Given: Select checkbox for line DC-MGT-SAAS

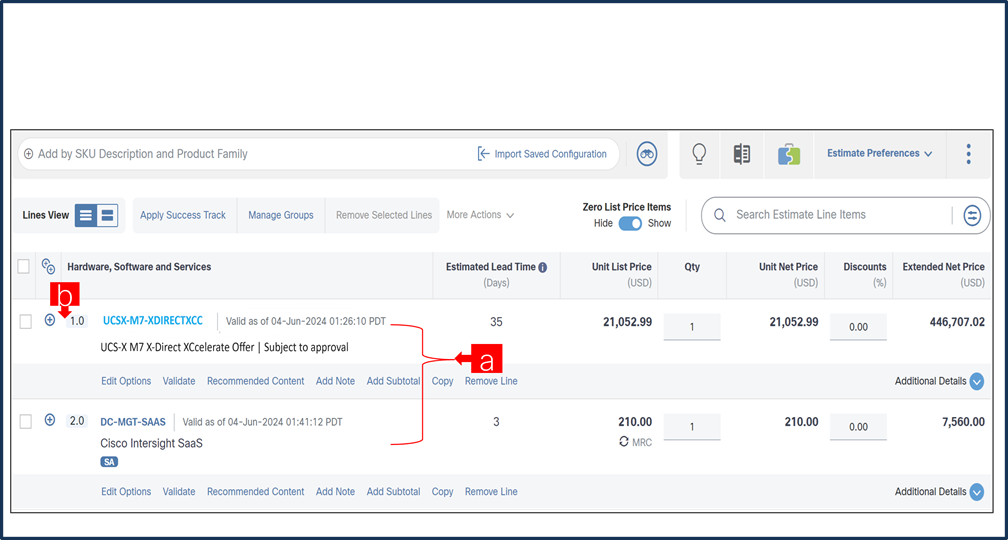Looking at the screenshot, I should pyautogui.click(x=25, y=422).
